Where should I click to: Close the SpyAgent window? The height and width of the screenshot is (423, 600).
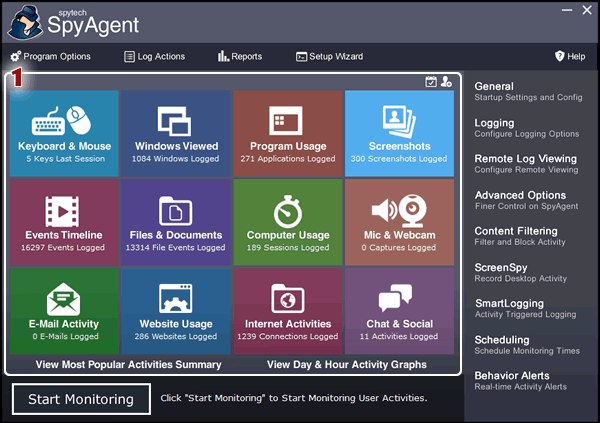587,10
